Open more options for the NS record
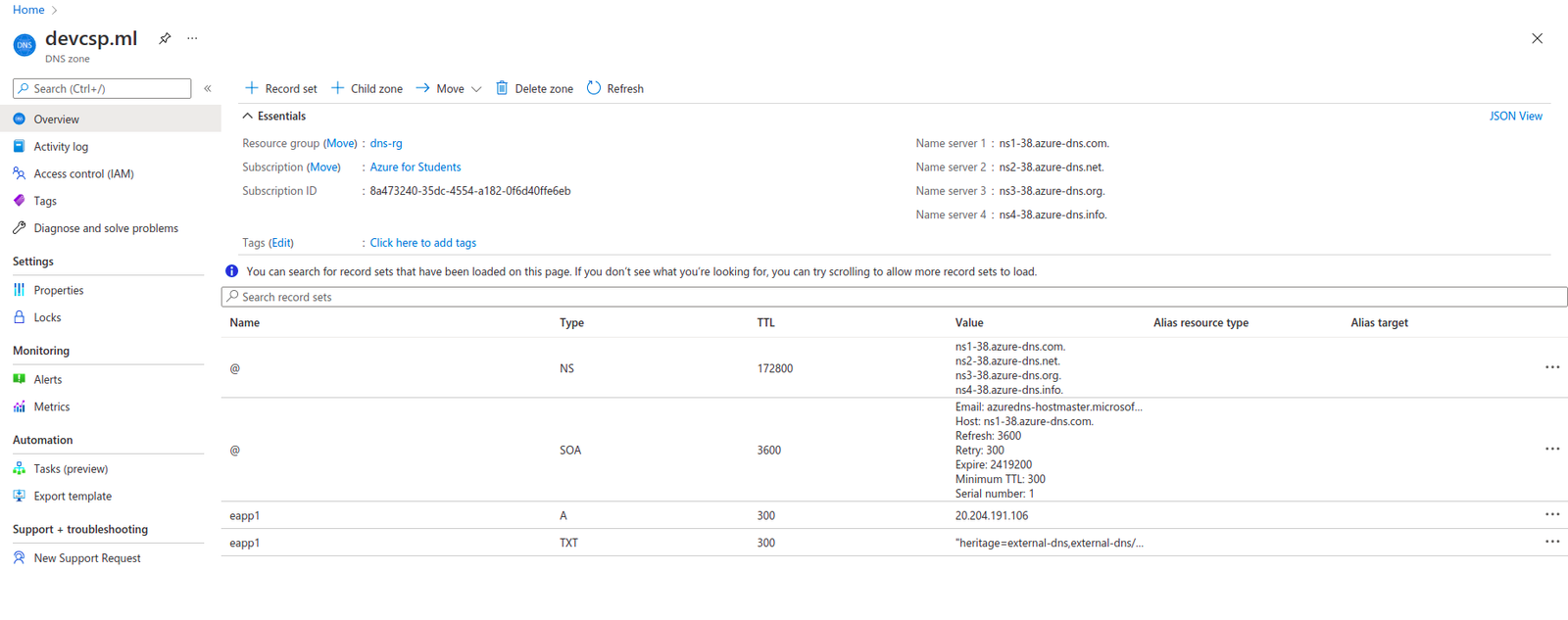The width and height of the screenshot is (1568, 620). (x=1552, y=367)
